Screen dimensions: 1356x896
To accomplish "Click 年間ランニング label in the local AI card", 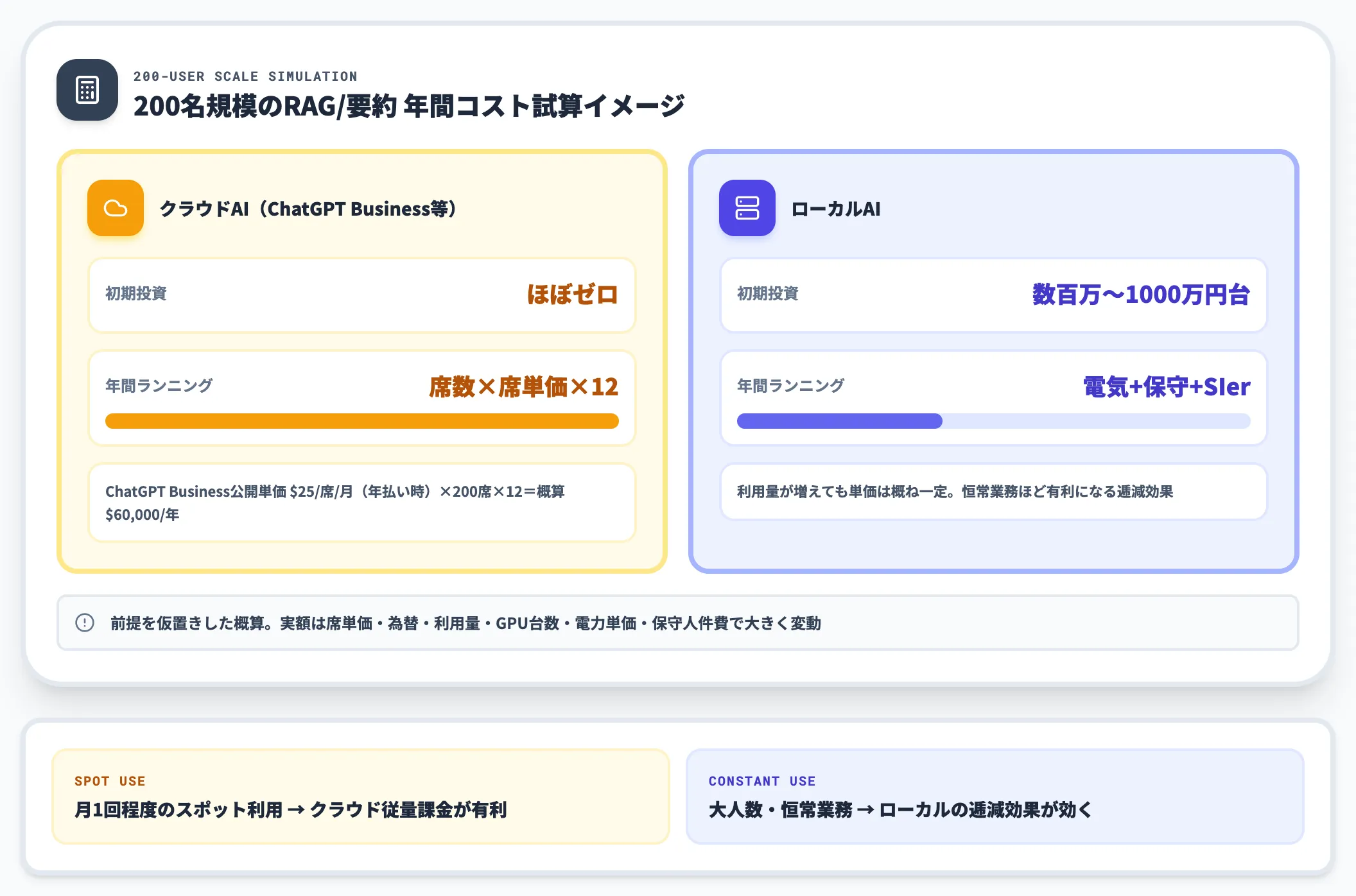I will (x=791, y=386).
